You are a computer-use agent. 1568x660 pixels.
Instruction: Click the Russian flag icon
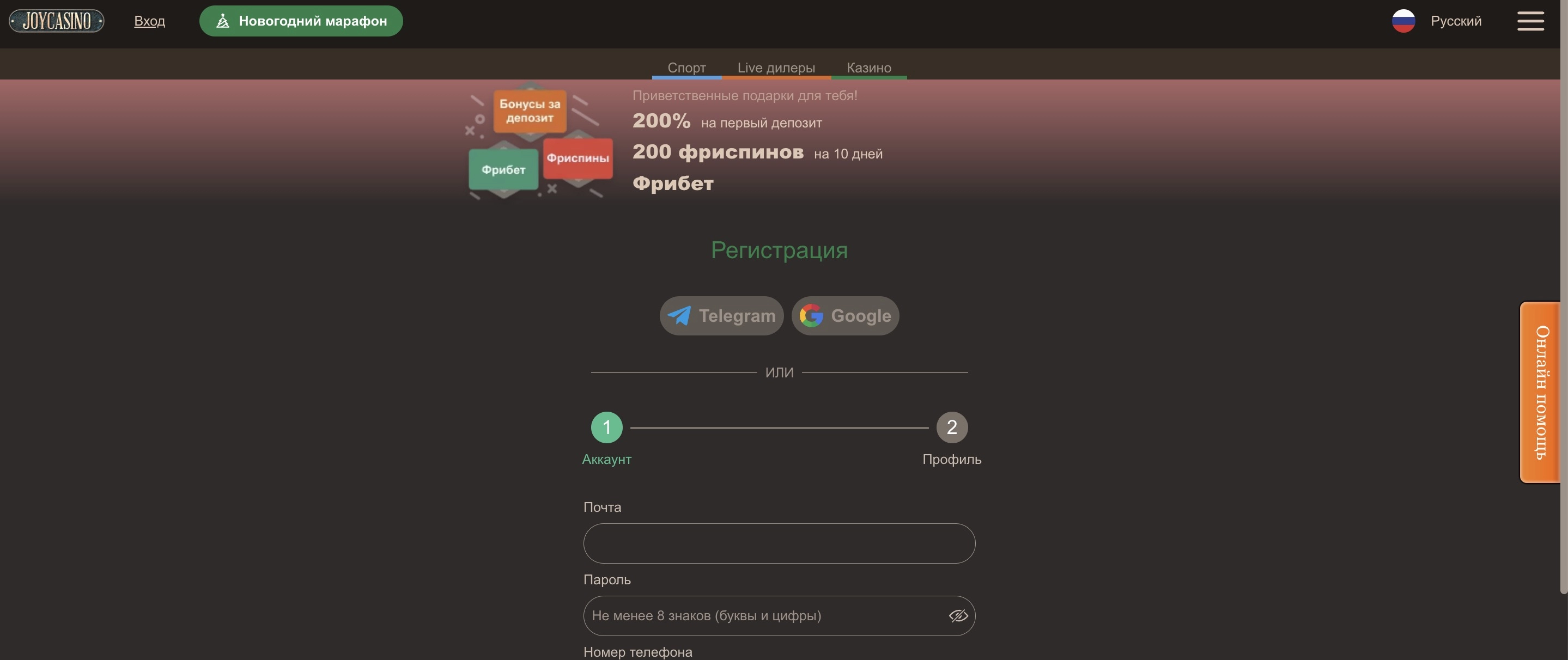(1403, 21)
